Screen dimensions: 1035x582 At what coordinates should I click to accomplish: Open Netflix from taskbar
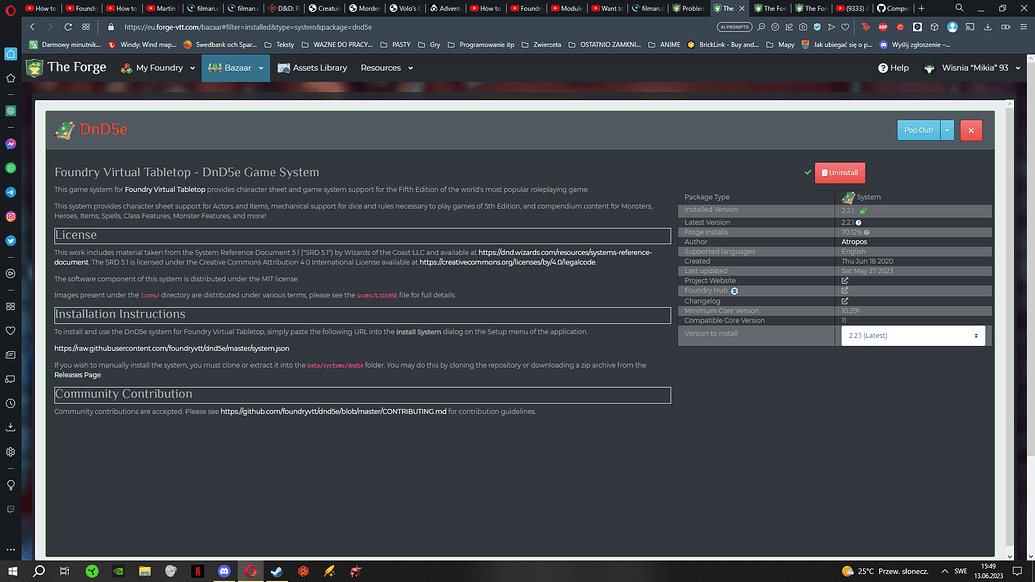(x=197, y=571)
